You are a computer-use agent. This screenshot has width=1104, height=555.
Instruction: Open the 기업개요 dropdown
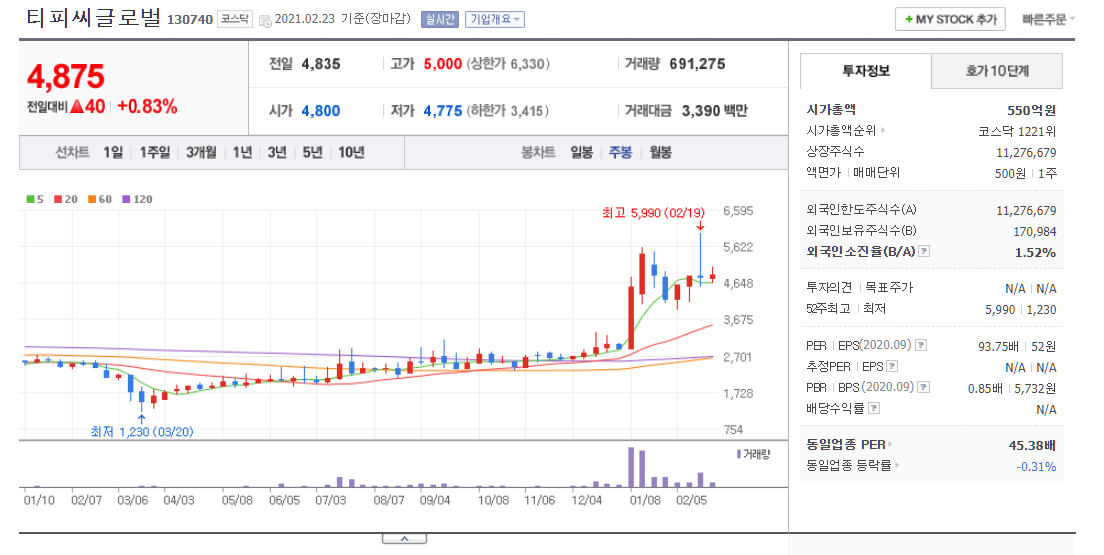pos(495,20)
